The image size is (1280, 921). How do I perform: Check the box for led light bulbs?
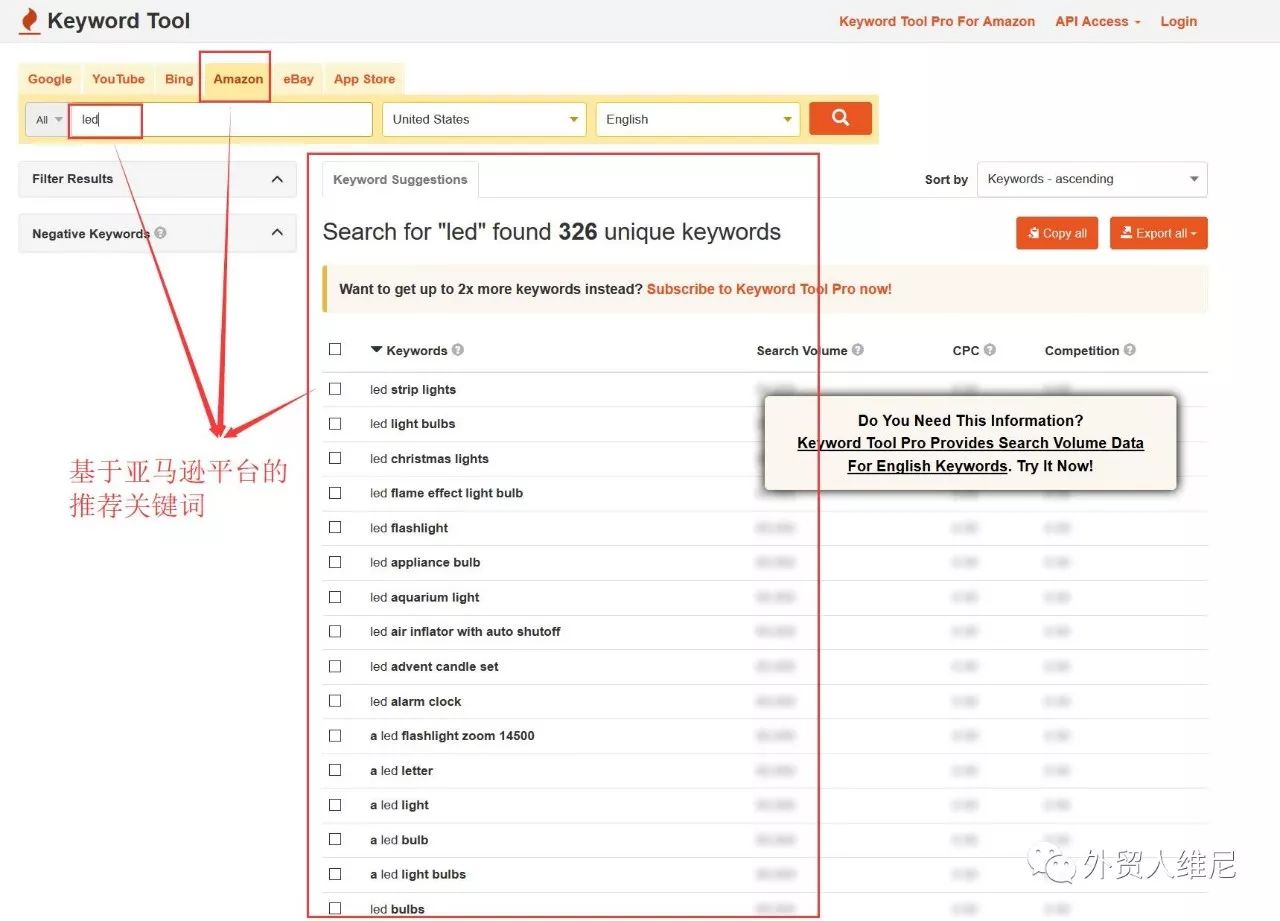[335, 423]
